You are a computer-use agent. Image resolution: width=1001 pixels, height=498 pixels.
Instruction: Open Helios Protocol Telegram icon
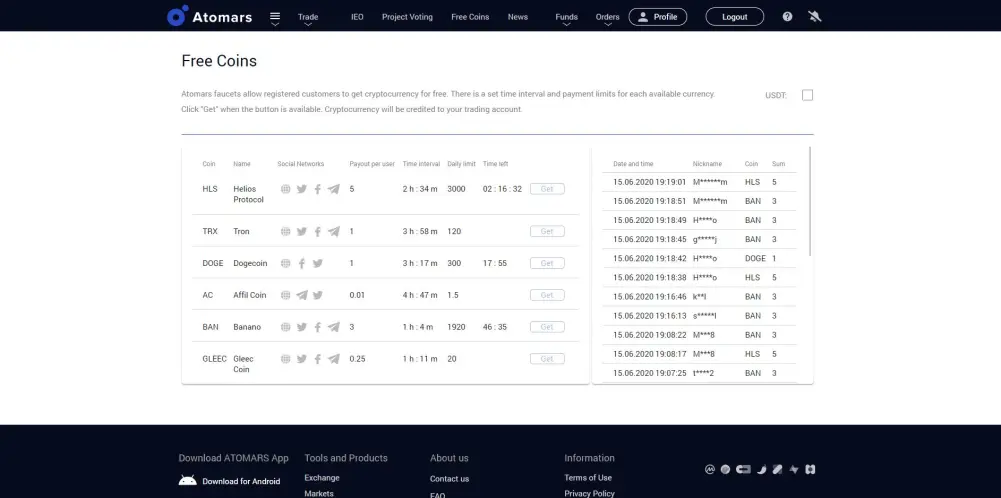pyautogui.click(x=334, y=189)
